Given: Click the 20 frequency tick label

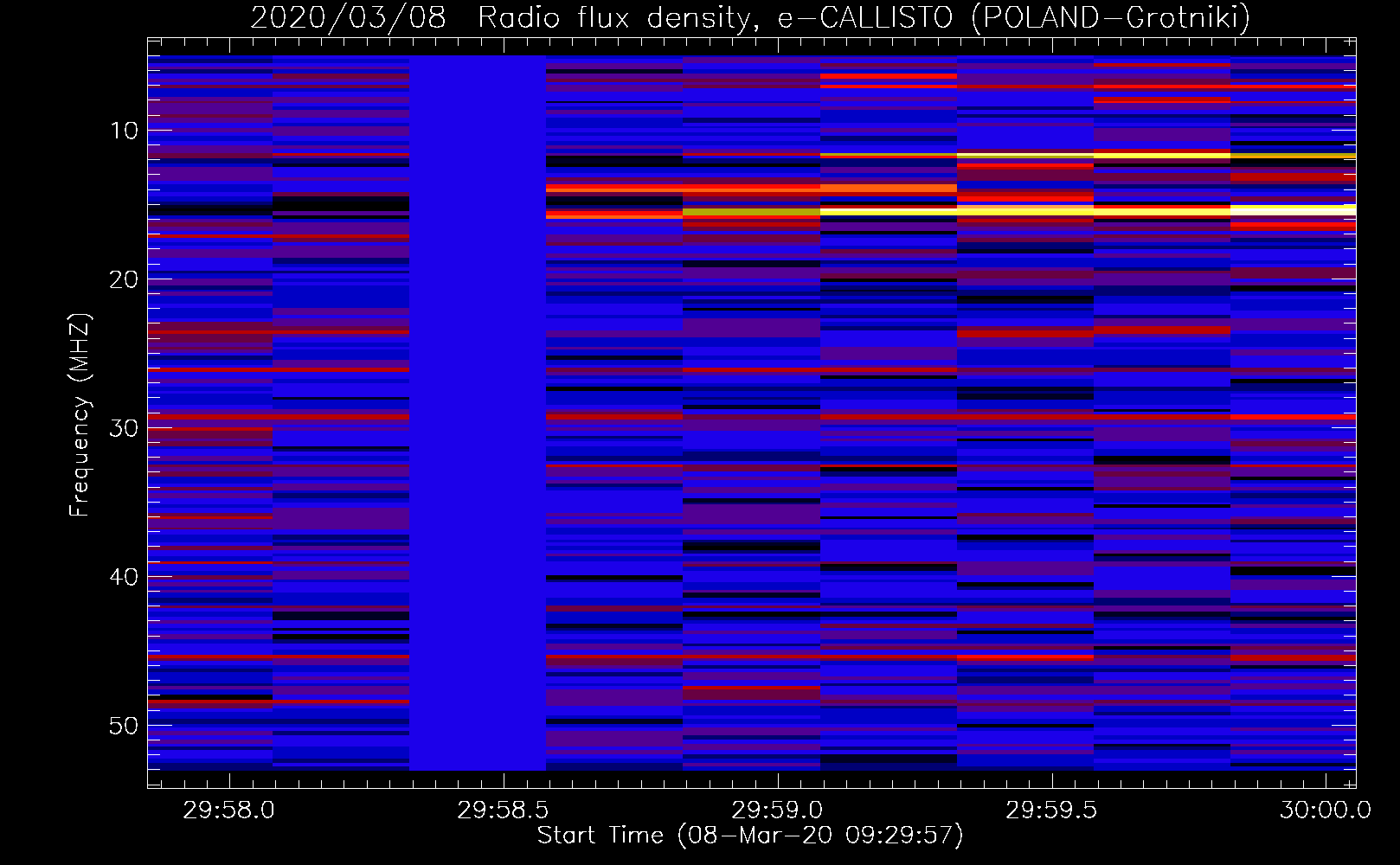Looking at the screenshot, I should coord(125,279).
